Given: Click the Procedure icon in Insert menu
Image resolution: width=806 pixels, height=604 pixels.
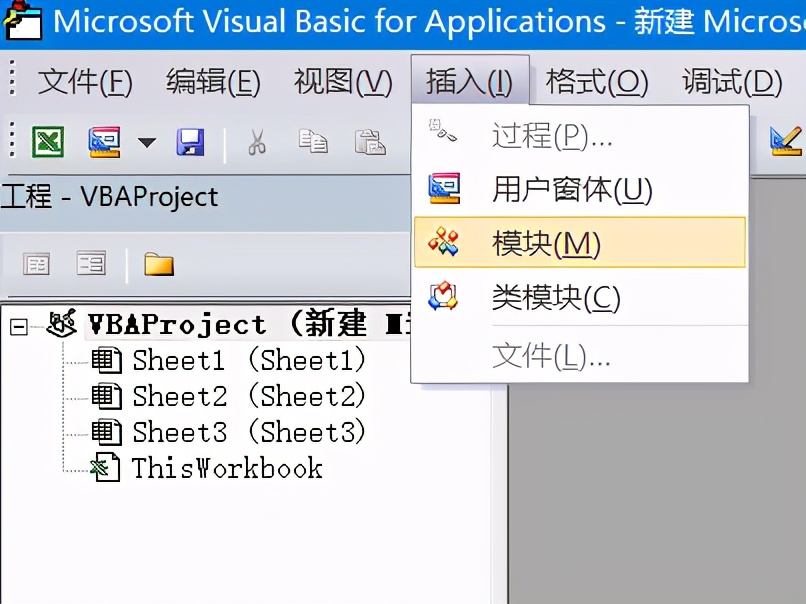Looking at the screenshot, I should [442, 130].
